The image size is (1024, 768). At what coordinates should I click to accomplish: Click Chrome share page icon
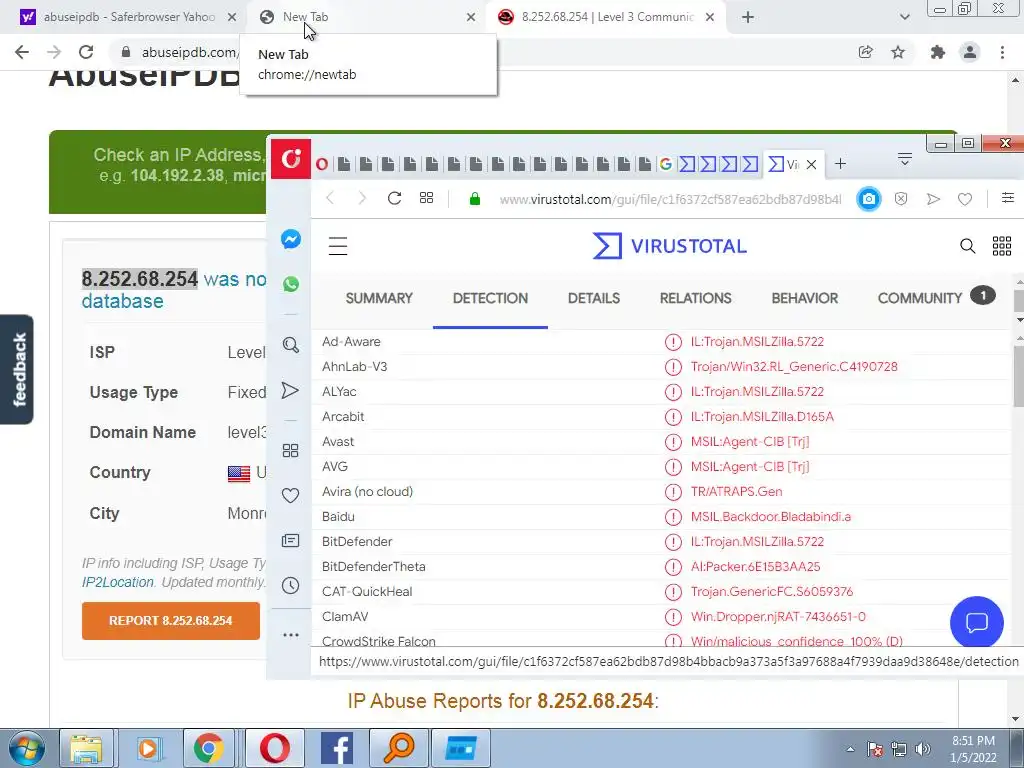coord(866,52)
